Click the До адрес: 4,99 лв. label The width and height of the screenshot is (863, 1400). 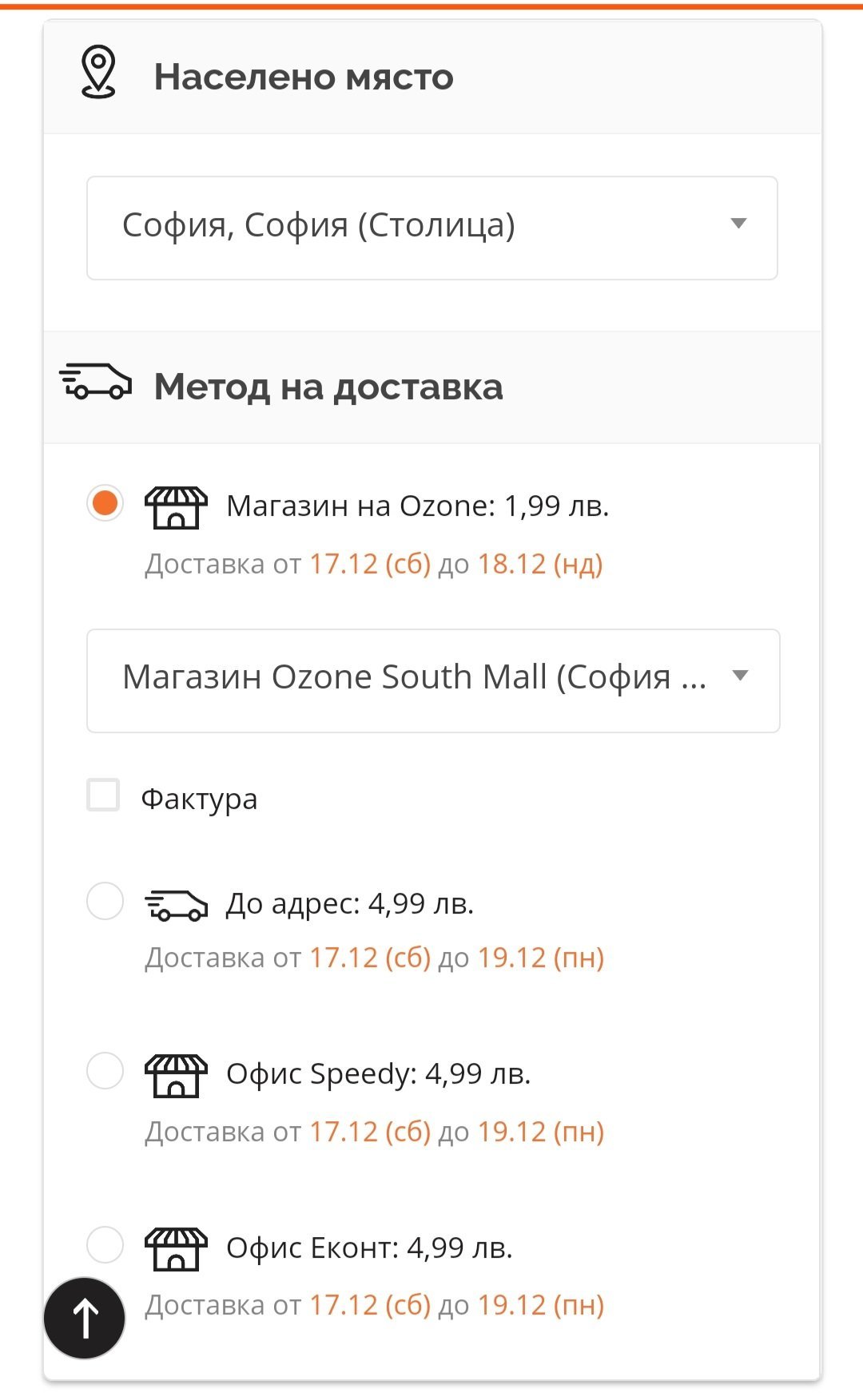click(x=350, y=904)
